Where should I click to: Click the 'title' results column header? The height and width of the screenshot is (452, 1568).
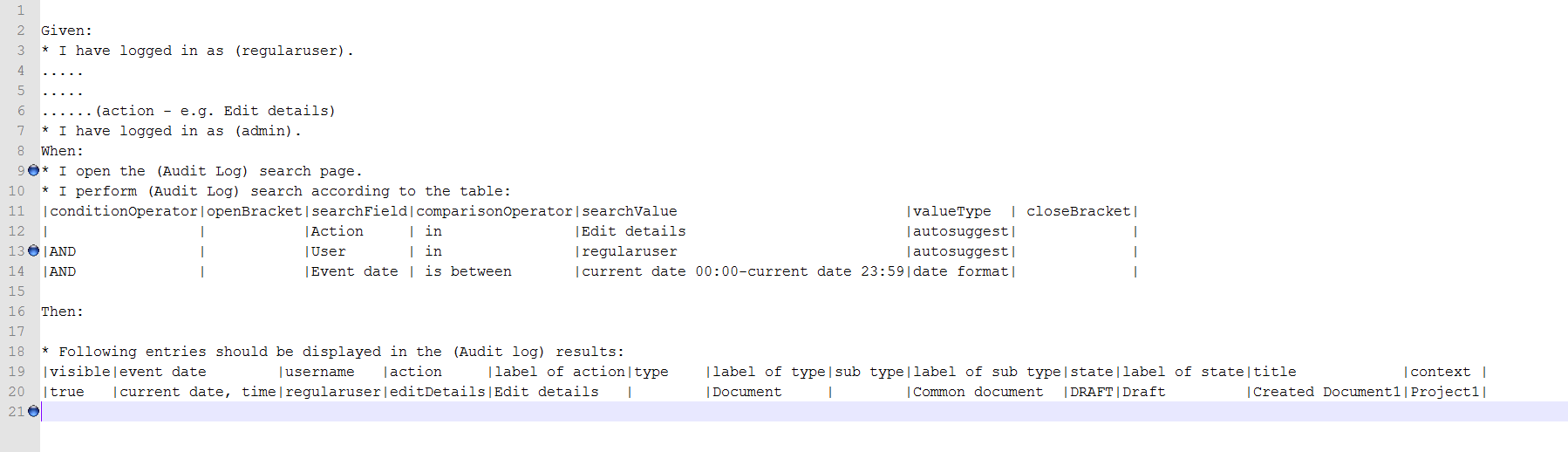pos(1275,372)
